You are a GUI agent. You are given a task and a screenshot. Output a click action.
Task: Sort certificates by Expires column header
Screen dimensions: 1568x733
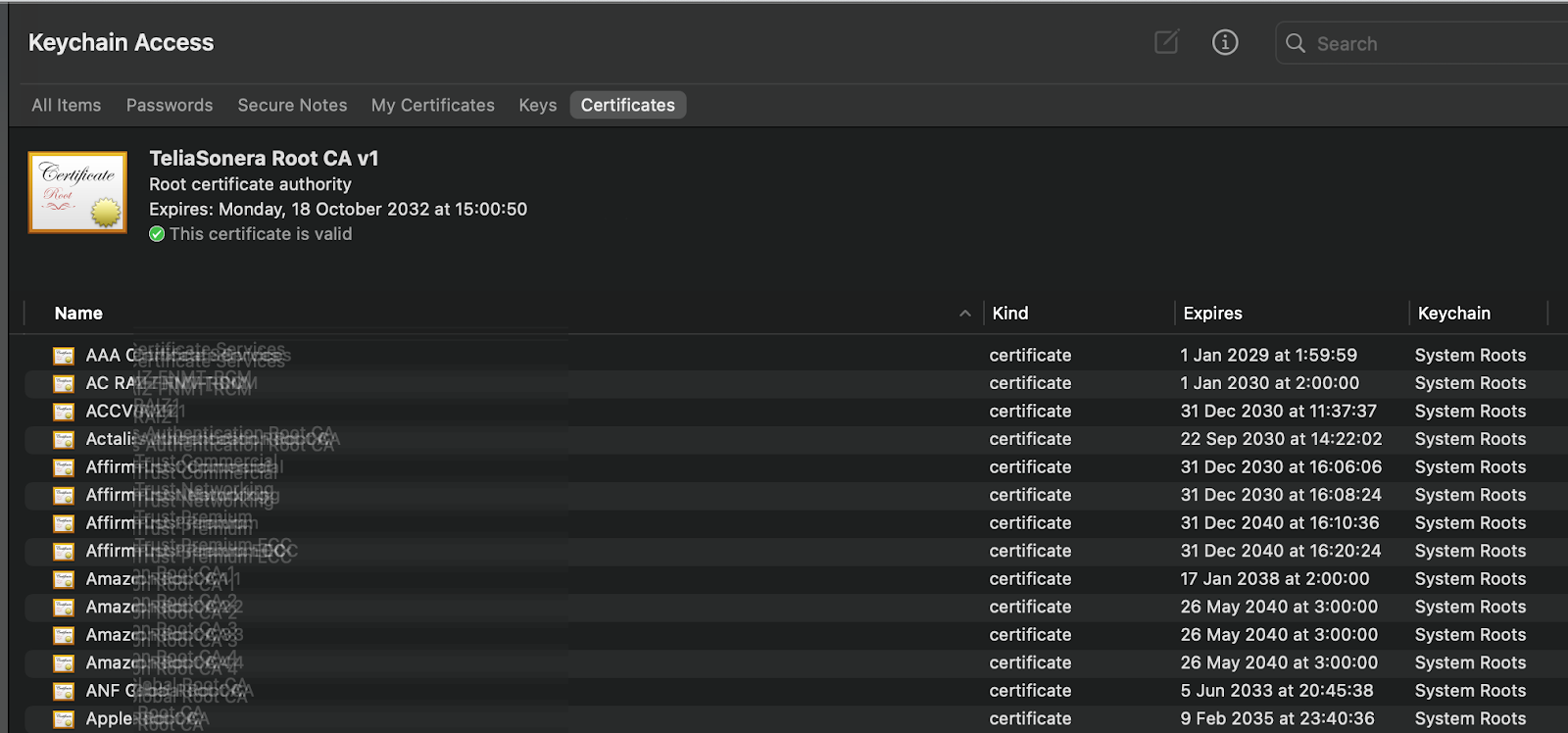pos(1212,314)
